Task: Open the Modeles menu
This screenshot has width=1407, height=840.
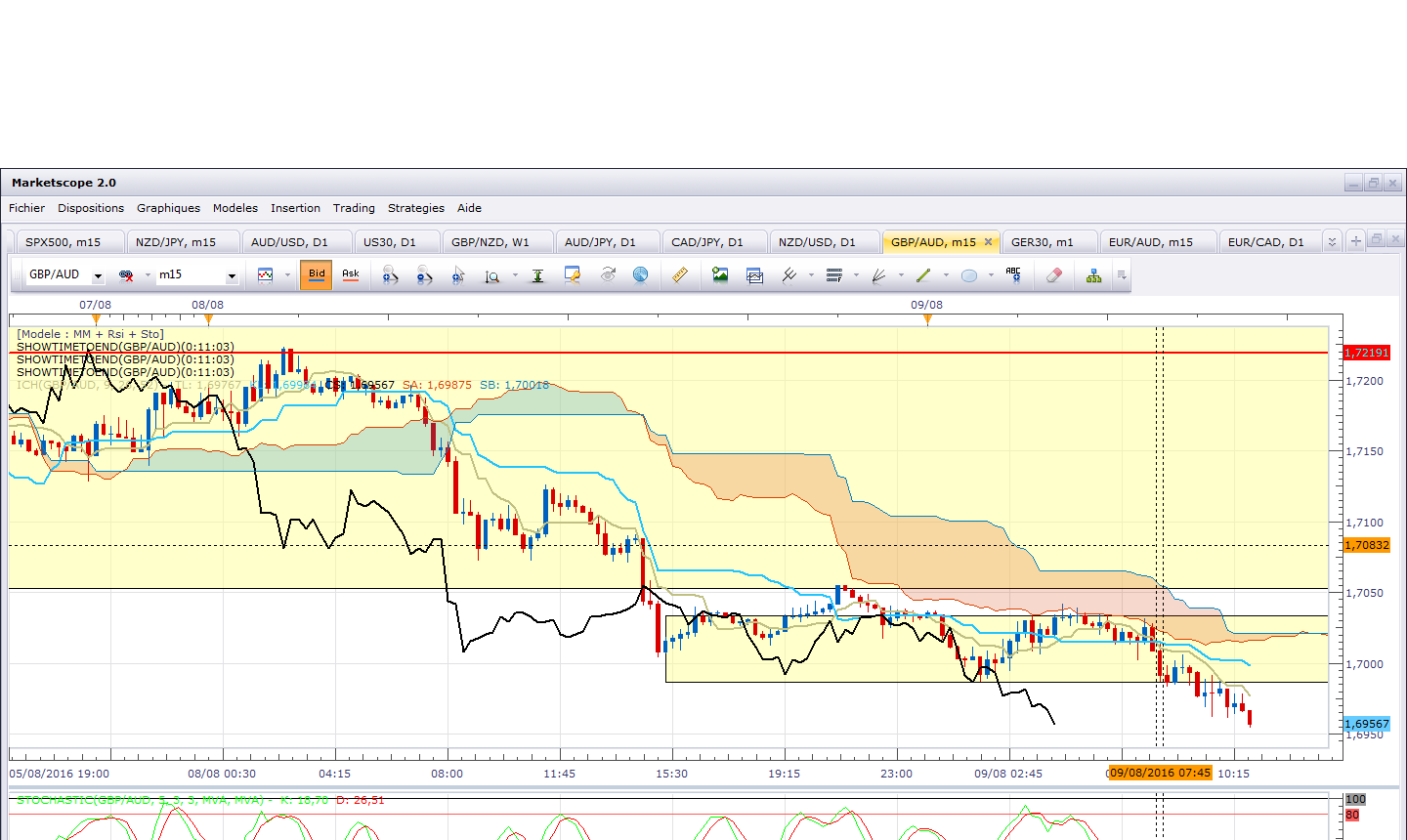Action: click(x=235, y=208)
